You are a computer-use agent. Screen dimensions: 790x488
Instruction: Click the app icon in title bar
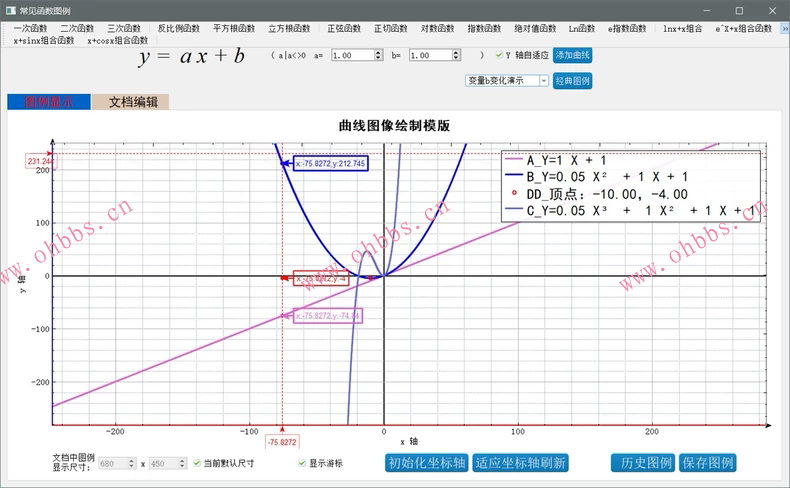10,10
